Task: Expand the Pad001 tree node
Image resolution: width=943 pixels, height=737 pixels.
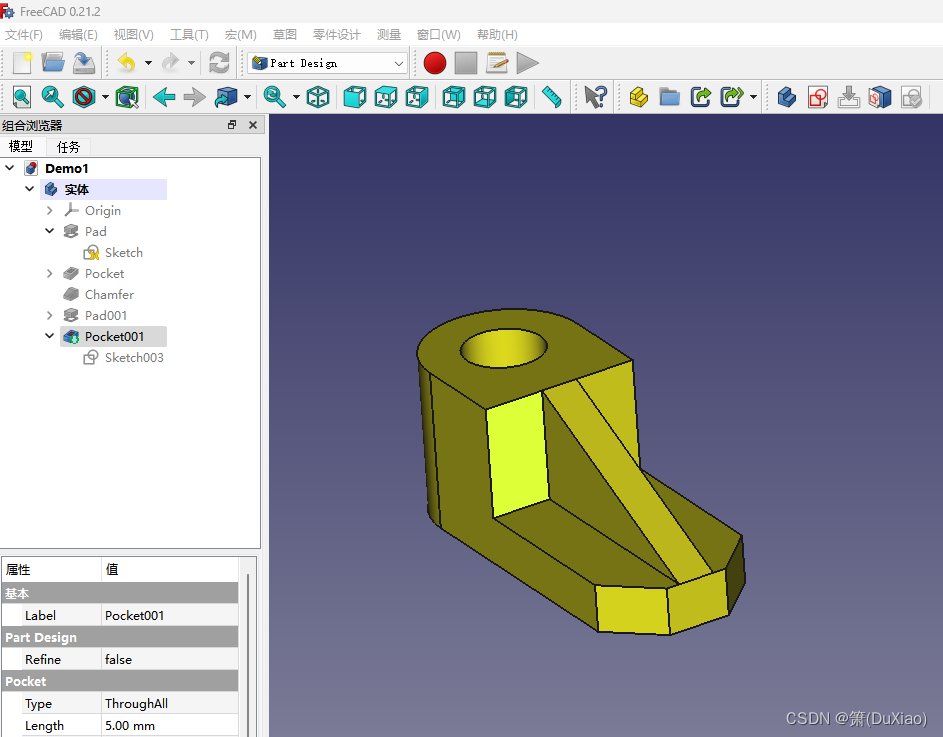Action: 49,315
